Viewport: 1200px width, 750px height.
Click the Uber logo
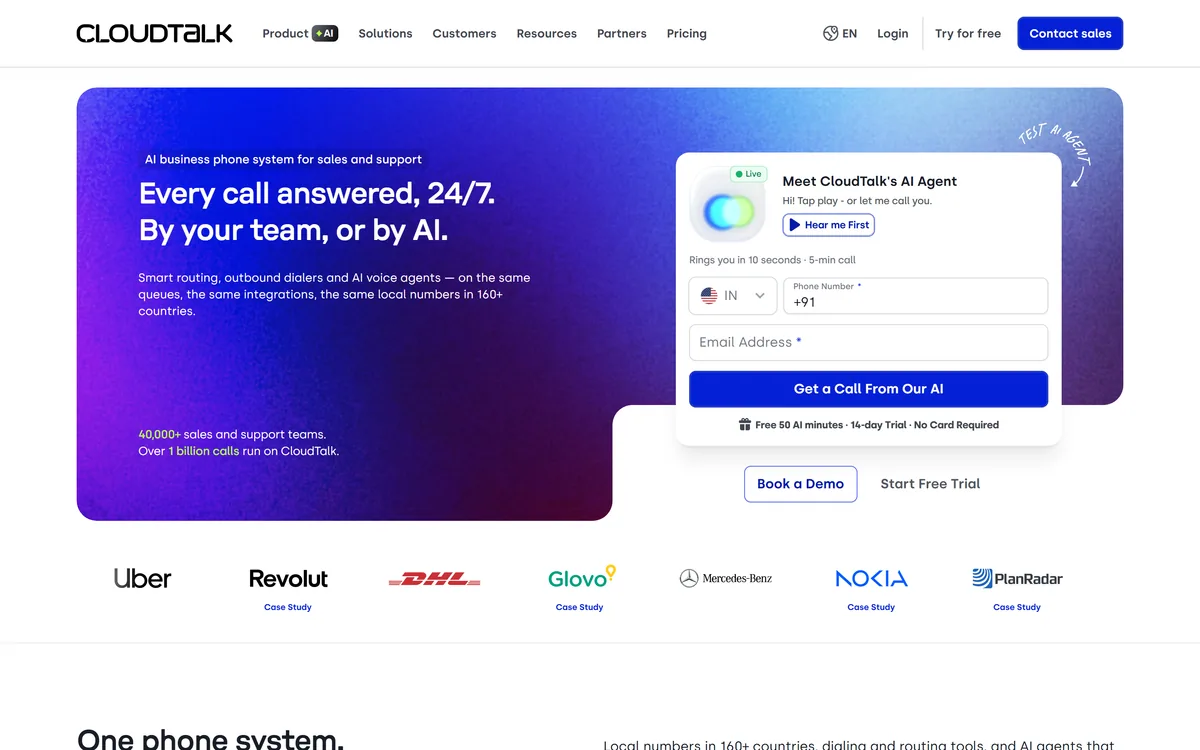point(142,578)
